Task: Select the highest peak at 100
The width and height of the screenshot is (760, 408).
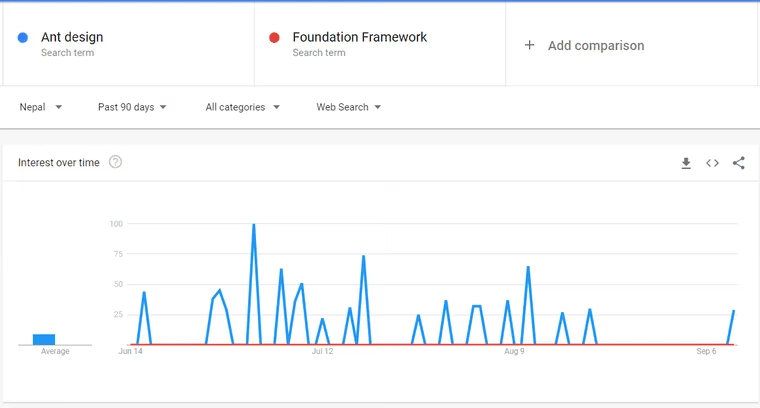Action: tap(253, 225)
